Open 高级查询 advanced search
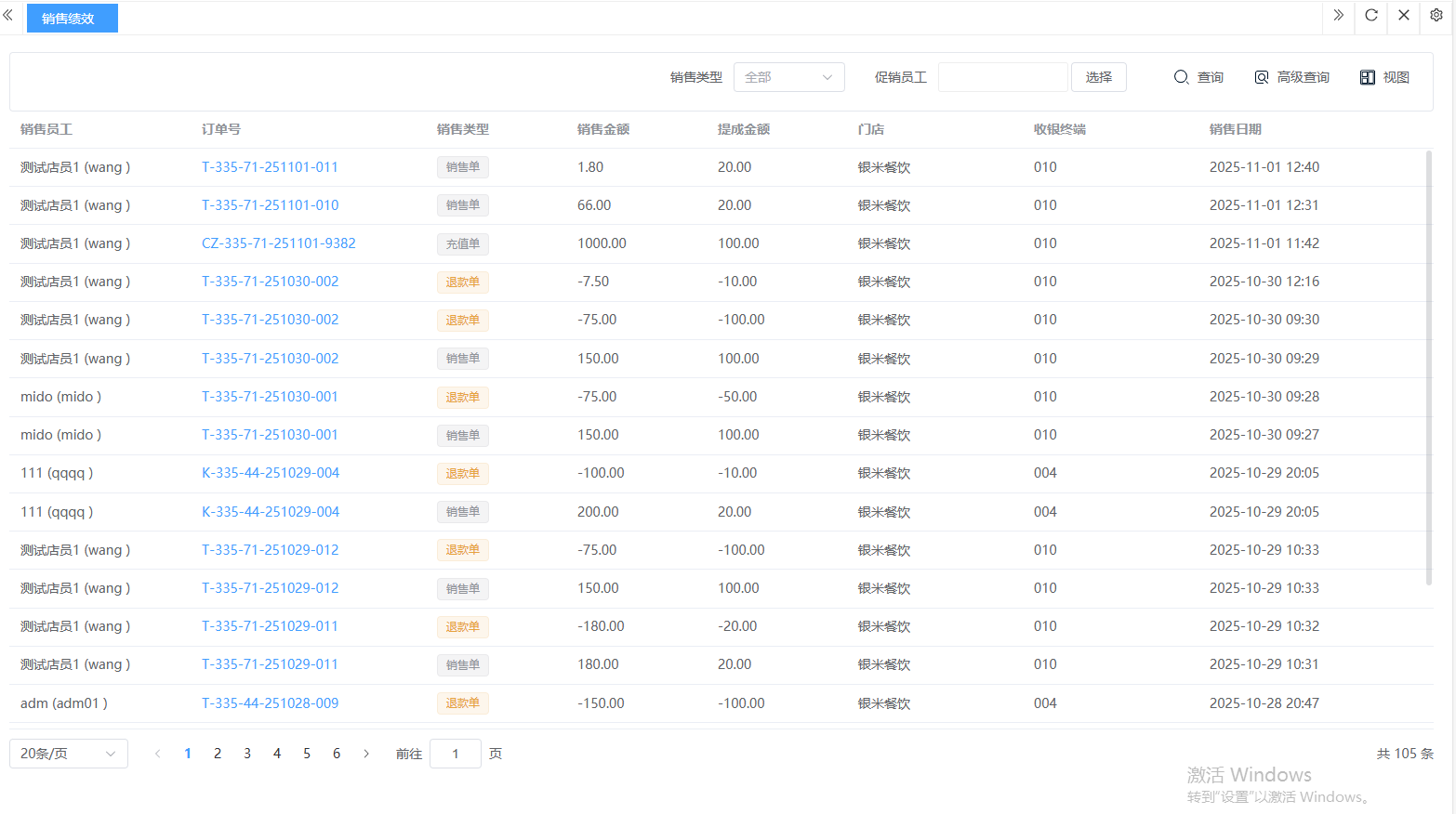 tap(1291, 77)
